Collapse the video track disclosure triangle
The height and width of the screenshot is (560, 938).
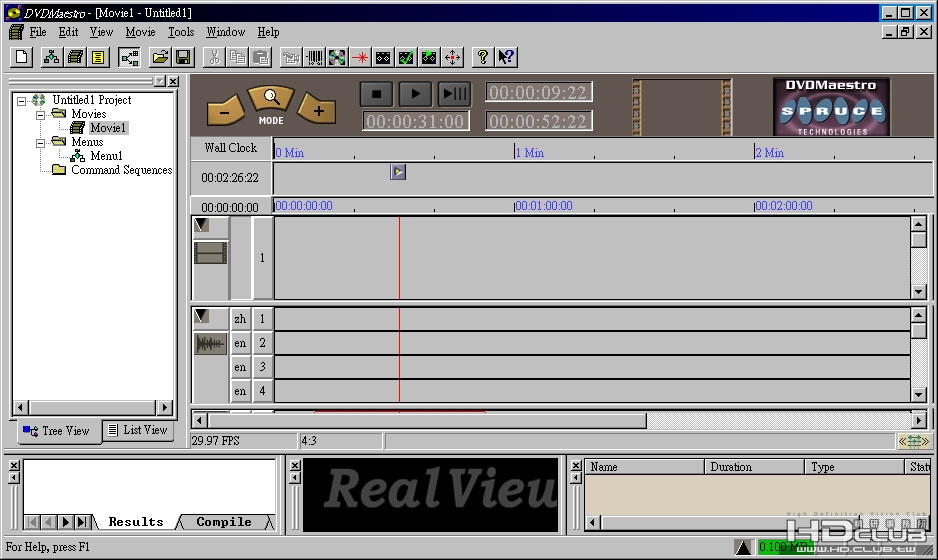coord(202,225)
